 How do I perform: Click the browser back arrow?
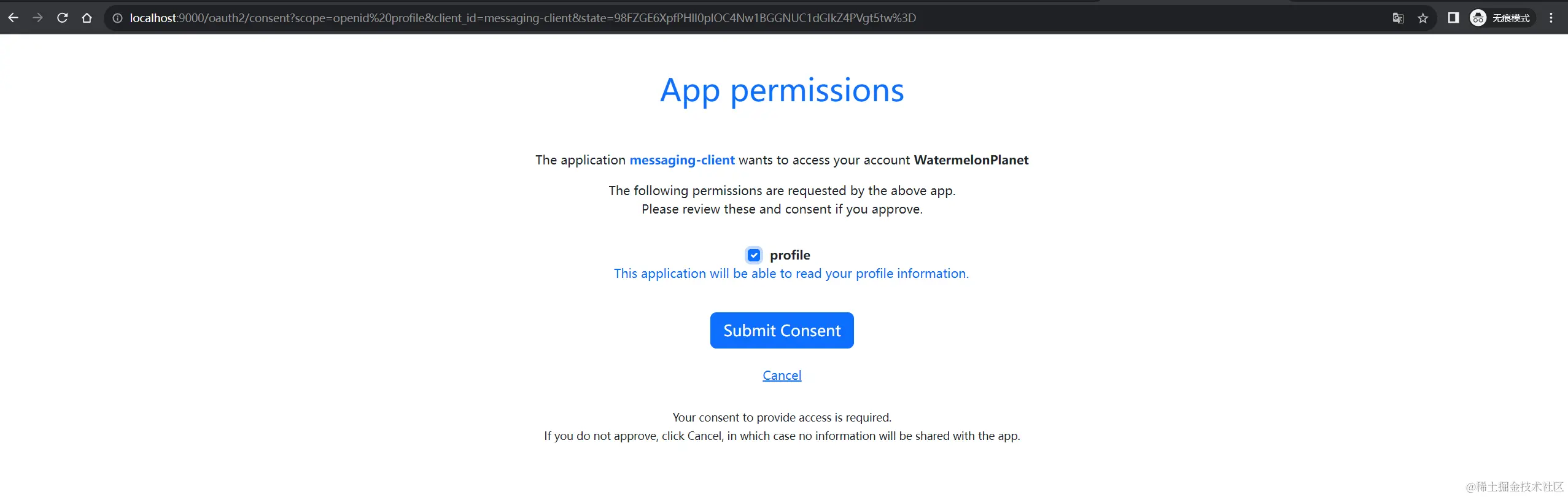[13, 18]
